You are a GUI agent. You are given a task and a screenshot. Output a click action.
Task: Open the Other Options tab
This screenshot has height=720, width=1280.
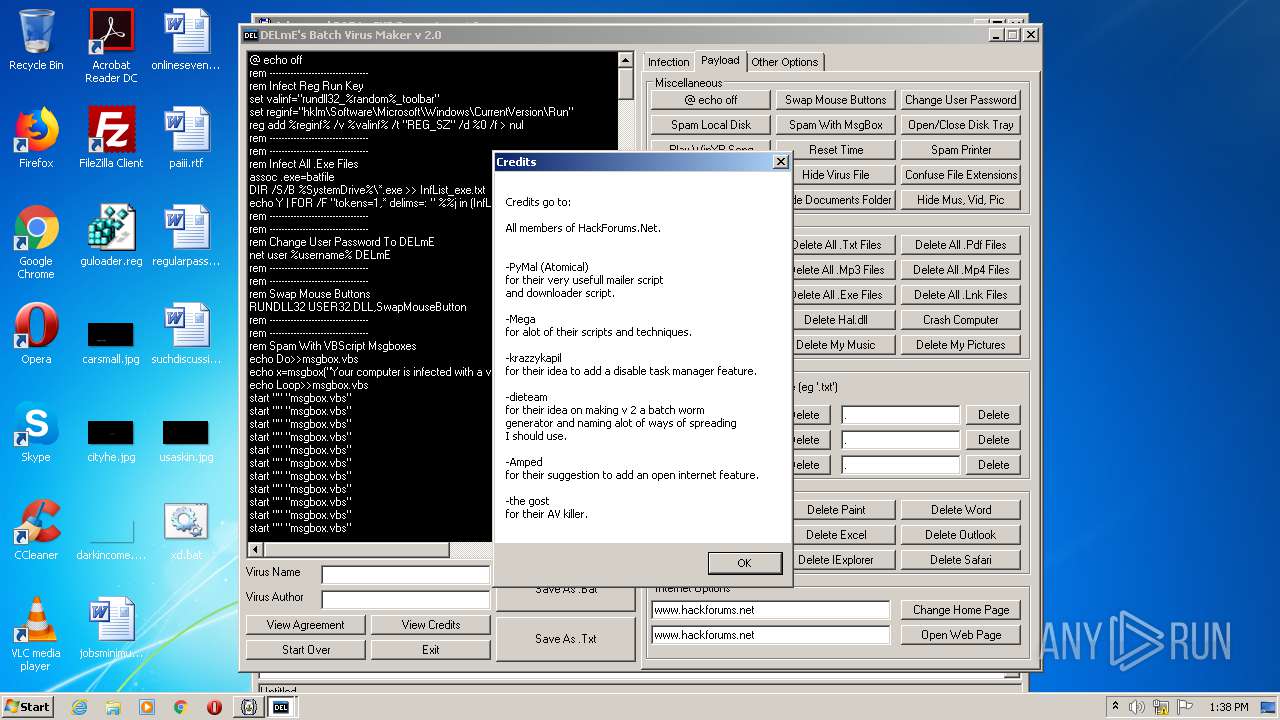point(785,62)
